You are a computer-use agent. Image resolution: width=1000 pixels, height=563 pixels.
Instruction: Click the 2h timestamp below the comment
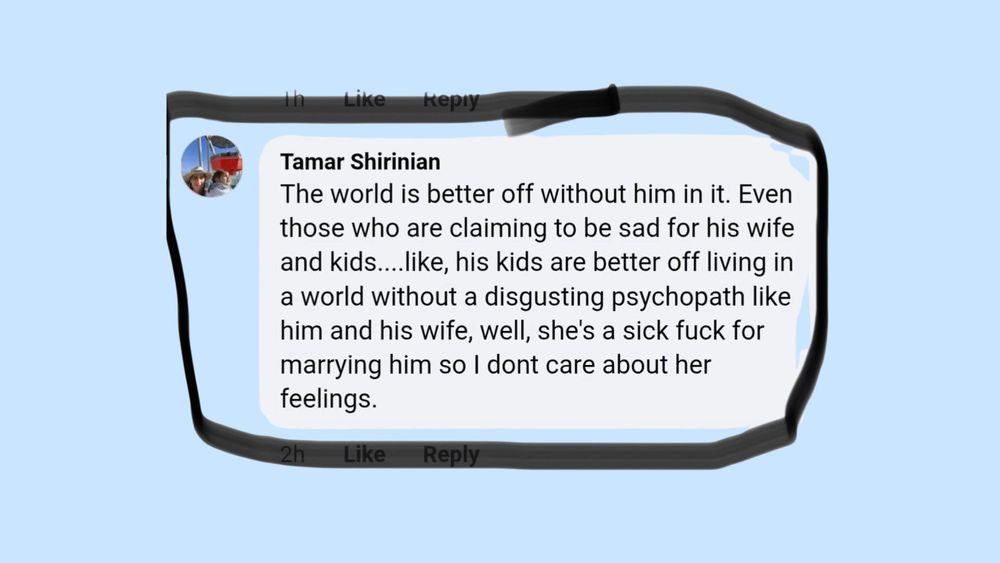click(293, 455)
